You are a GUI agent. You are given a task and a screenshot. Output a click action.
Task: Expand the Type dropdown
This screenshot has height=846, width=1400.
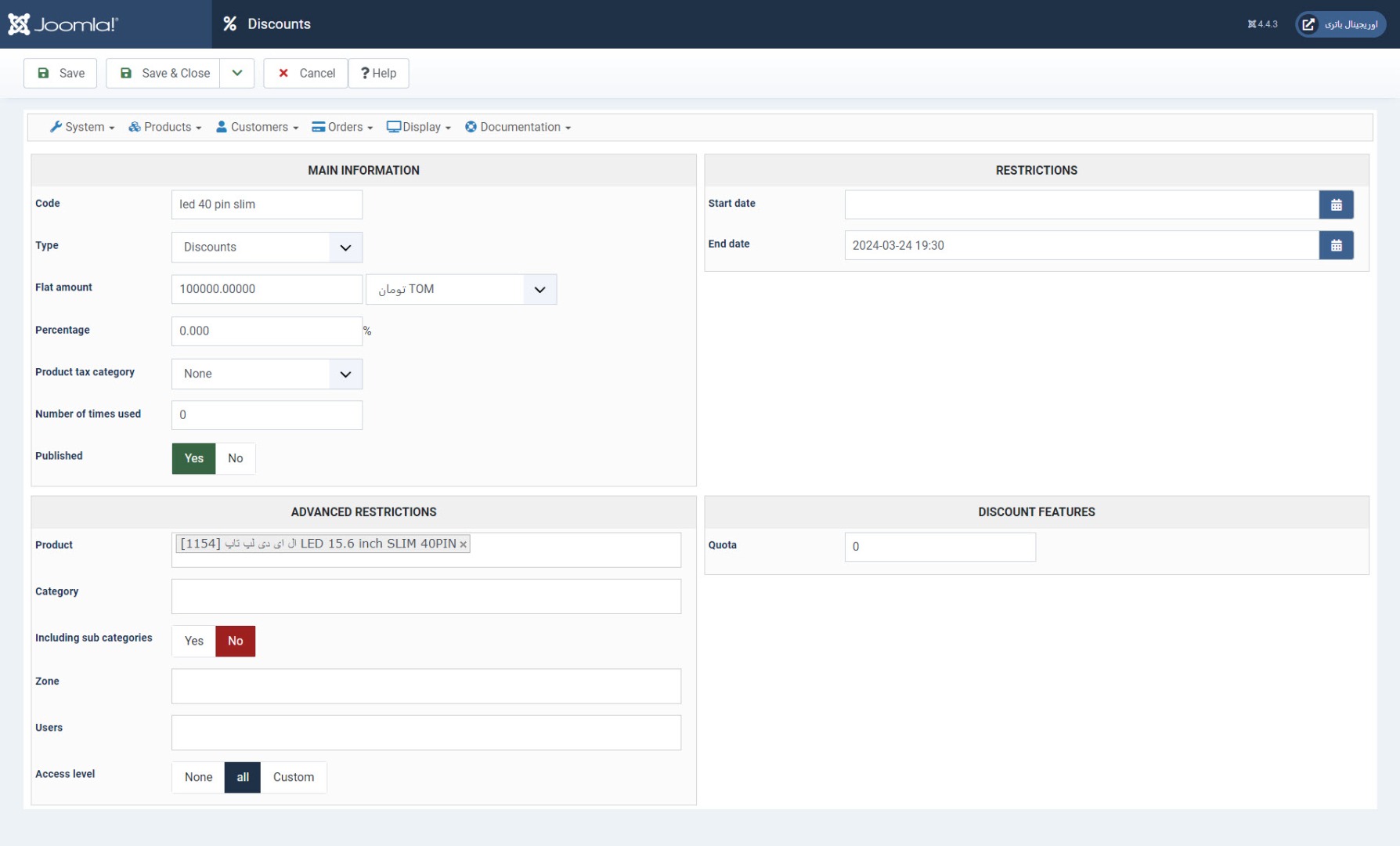(266, 248)
